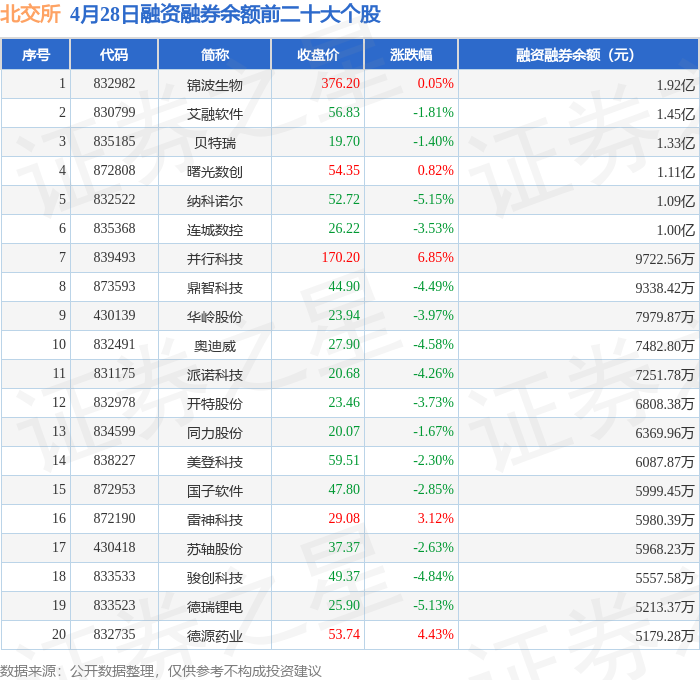Select stock name 奥迪威
The height and width of the screenshot is (680, 700).
click(x=215, y=346)
